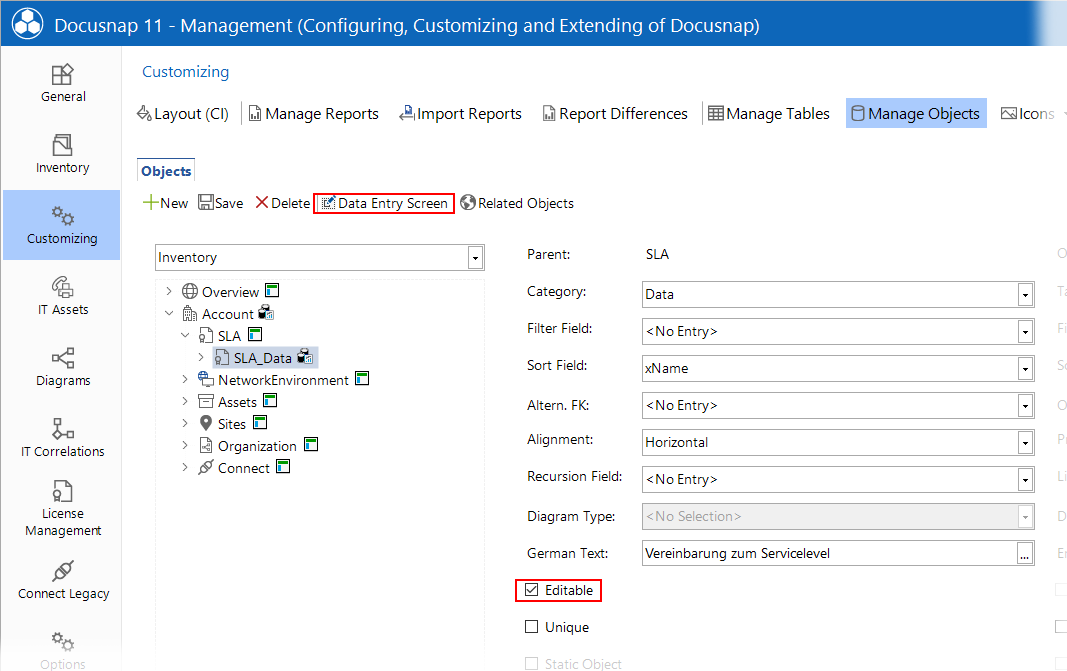Screen dimensions: 1067x671
Task: Click the Data Entry Screen button
Action: click(x=384, y=203)
